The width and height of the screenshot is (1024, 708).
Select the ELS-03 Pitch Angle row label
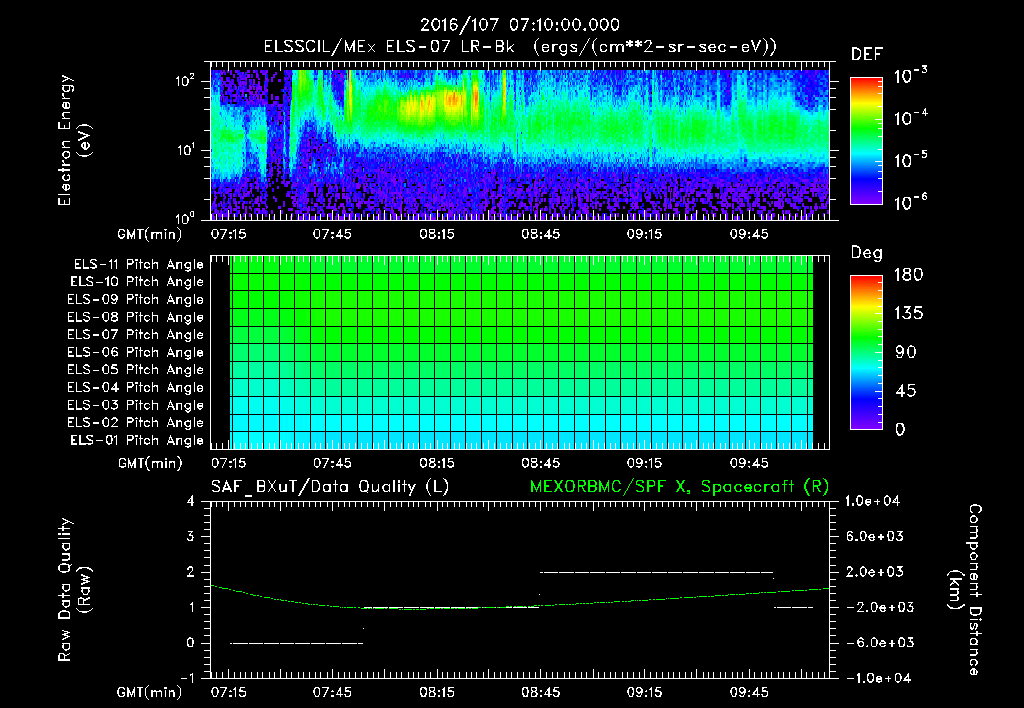136,406
